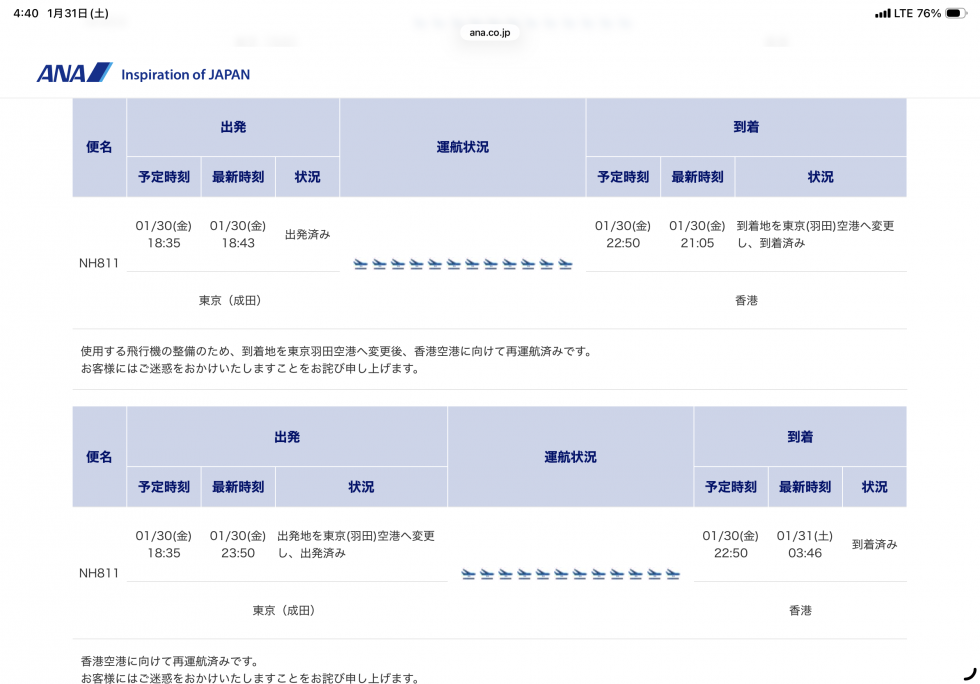Tap the ana.co.jp address bar

[489, 34]
